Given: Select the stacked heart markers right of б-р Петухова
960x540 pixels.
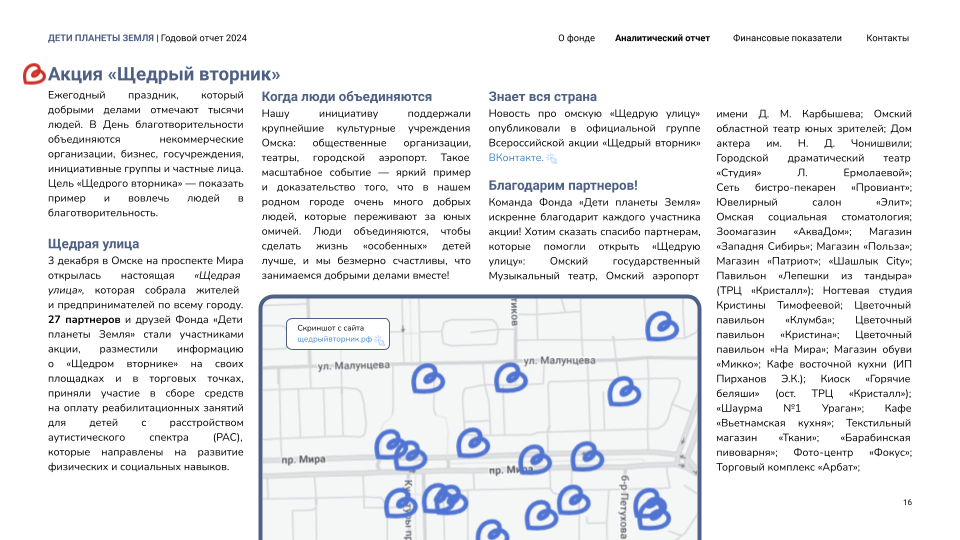Looking at the screenshot, I should point(653,509).
